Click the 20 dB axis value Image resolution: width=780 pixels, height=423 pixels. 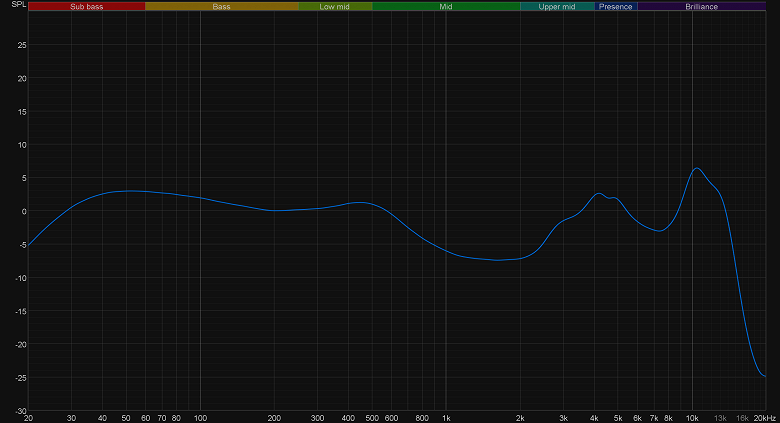point(22,79)
